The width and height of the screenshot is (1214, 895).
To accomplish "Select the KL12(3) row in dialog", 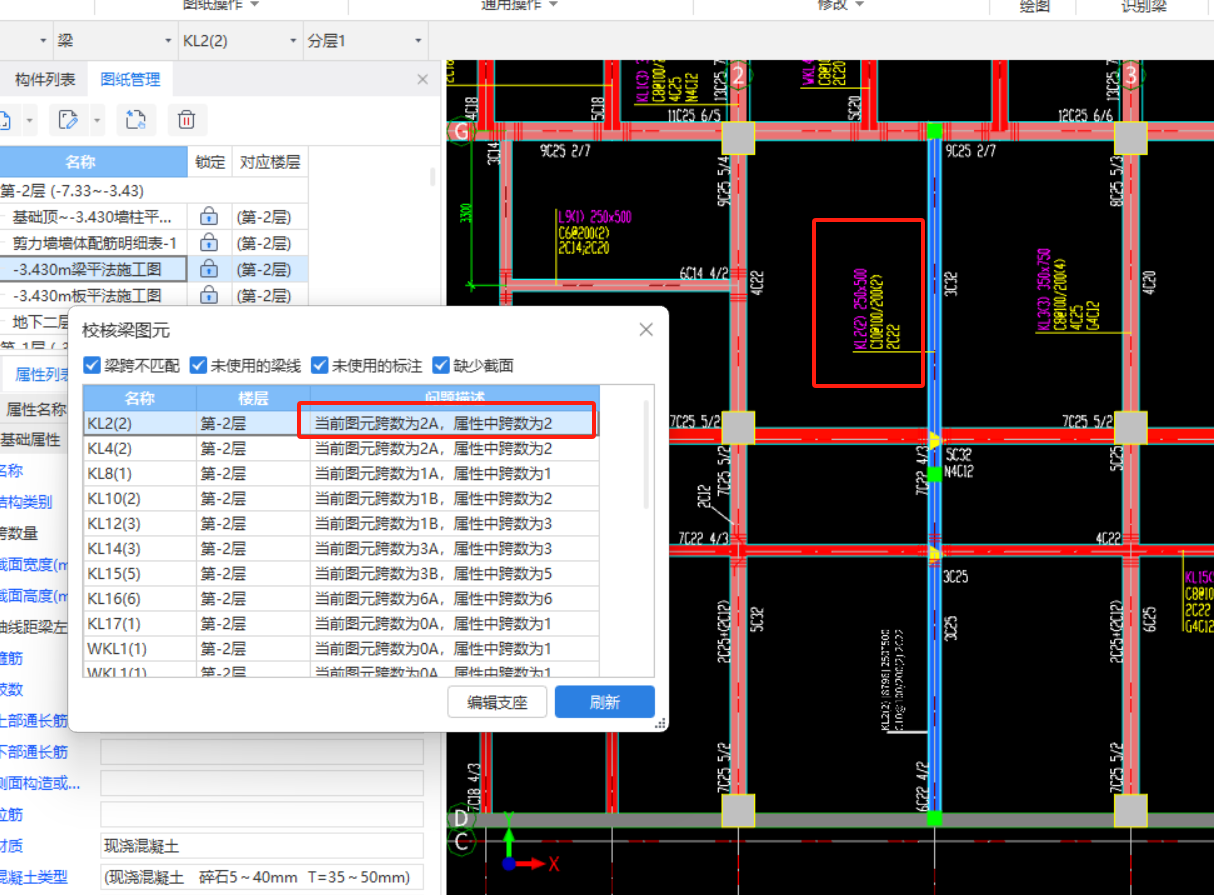I will (x=341, y=523).
